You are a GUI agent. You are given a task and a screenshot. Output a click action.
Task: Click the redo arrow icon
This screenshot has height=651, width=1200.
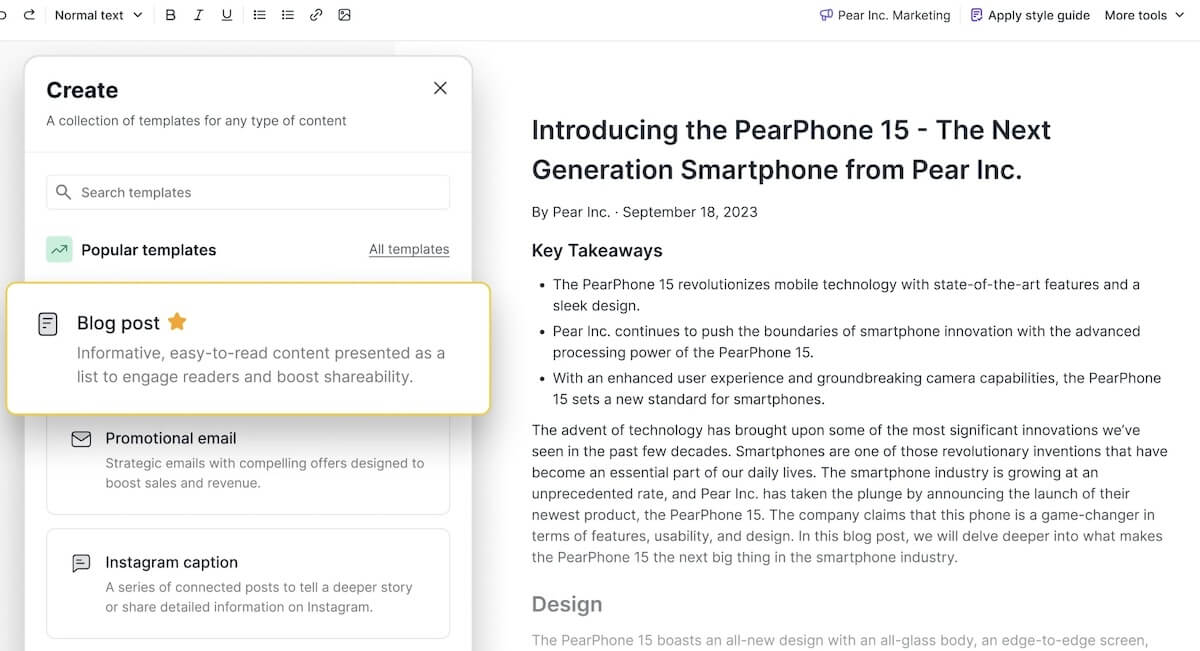29,15
